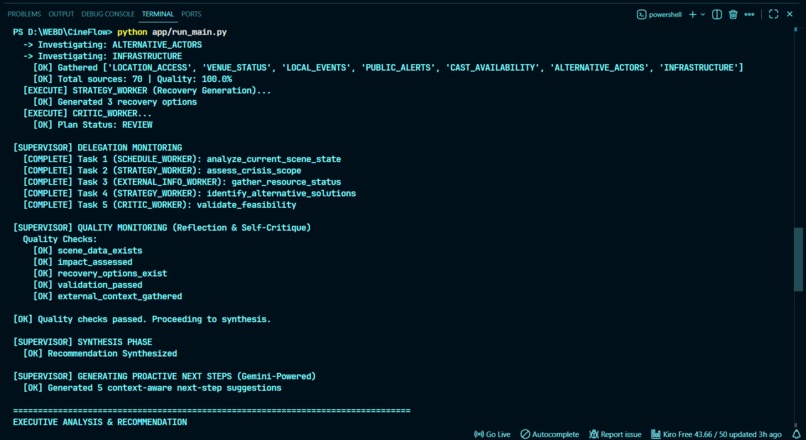Viewport: 806px width, 440px height.
Task: Click the 'python app/run_main.py' command text
Action: point(172,32)
